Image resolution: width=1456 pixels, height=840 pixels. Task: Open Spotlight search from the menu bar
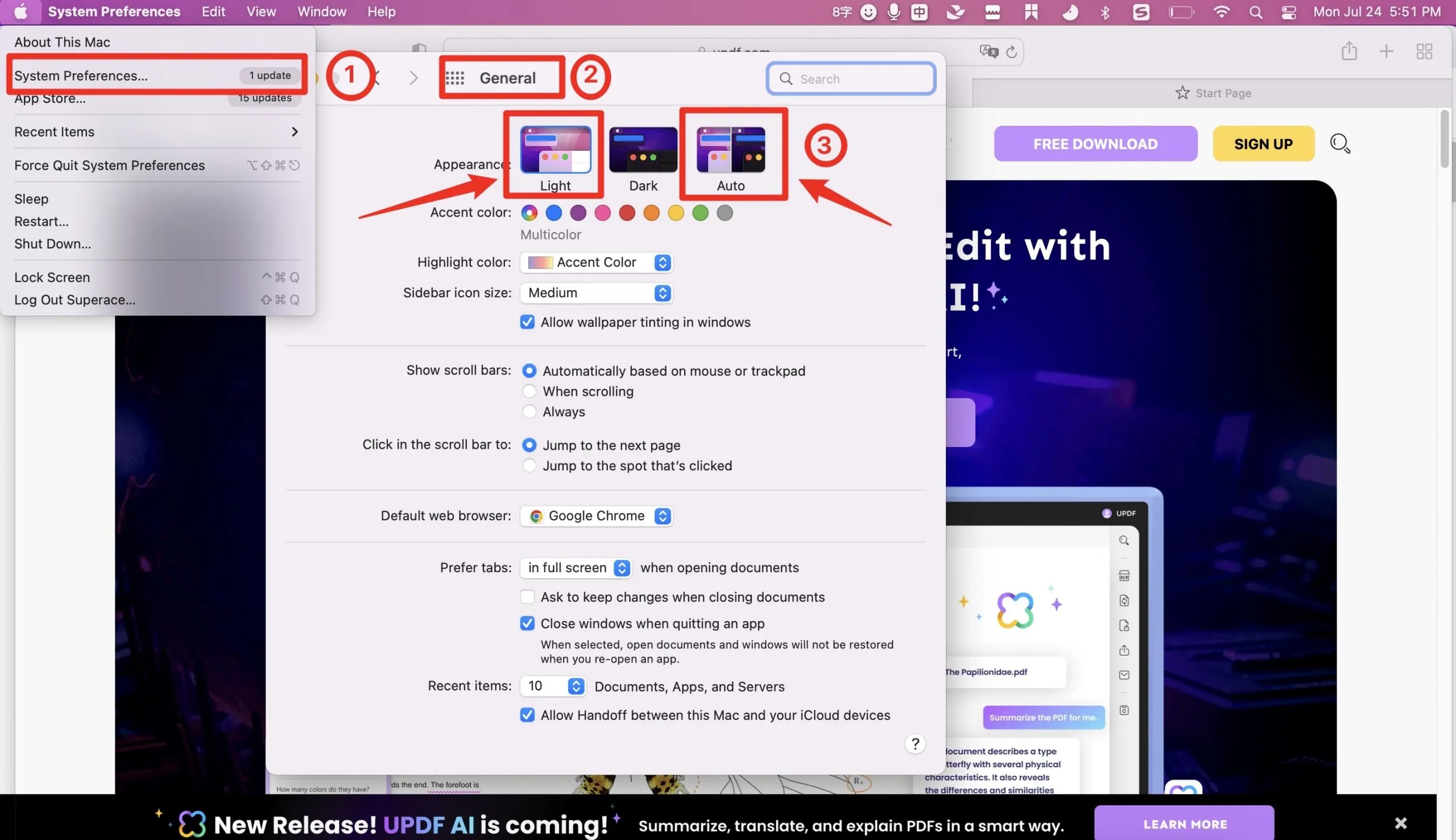tap(1256, 11)
